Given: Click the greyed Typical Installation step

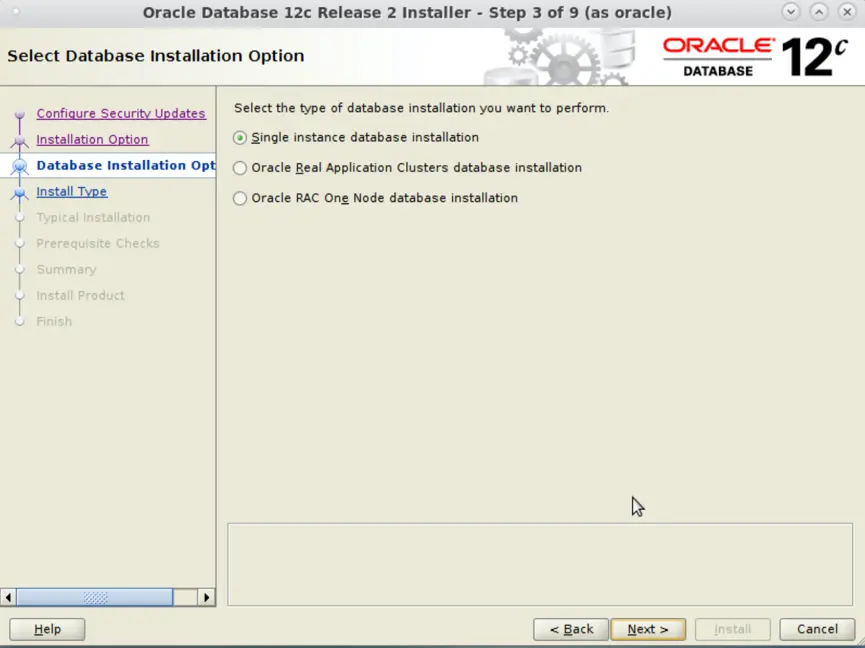Looking at the screenshot, I should (93, 217).
